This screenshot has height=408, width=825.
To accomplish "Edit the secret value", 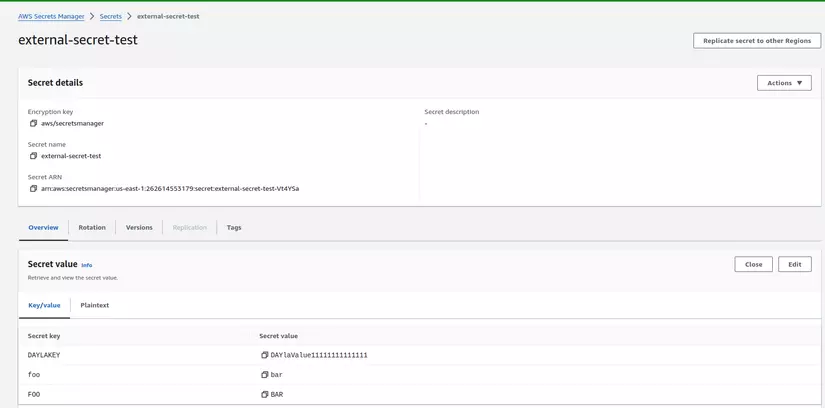I will click(794, 264).
